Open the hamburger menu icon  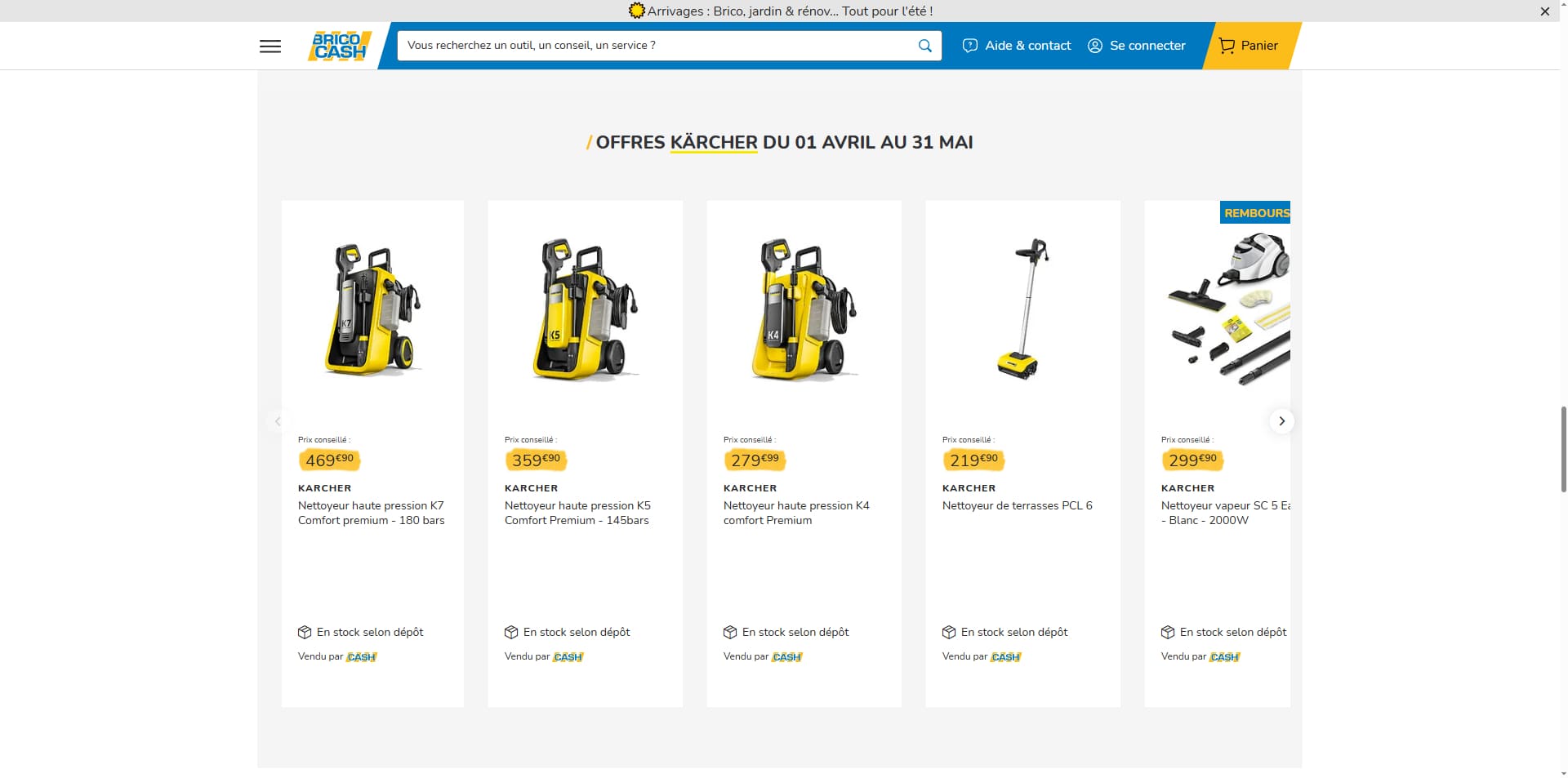coord(270,47)
